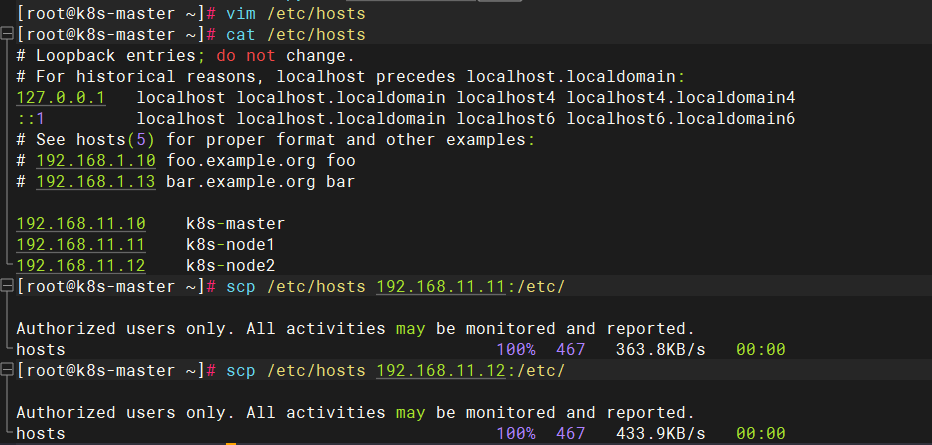This screenshot has height=445, width=932.
Task: Click the 'For historical reasons' comment line
Action: pos(351,77)
